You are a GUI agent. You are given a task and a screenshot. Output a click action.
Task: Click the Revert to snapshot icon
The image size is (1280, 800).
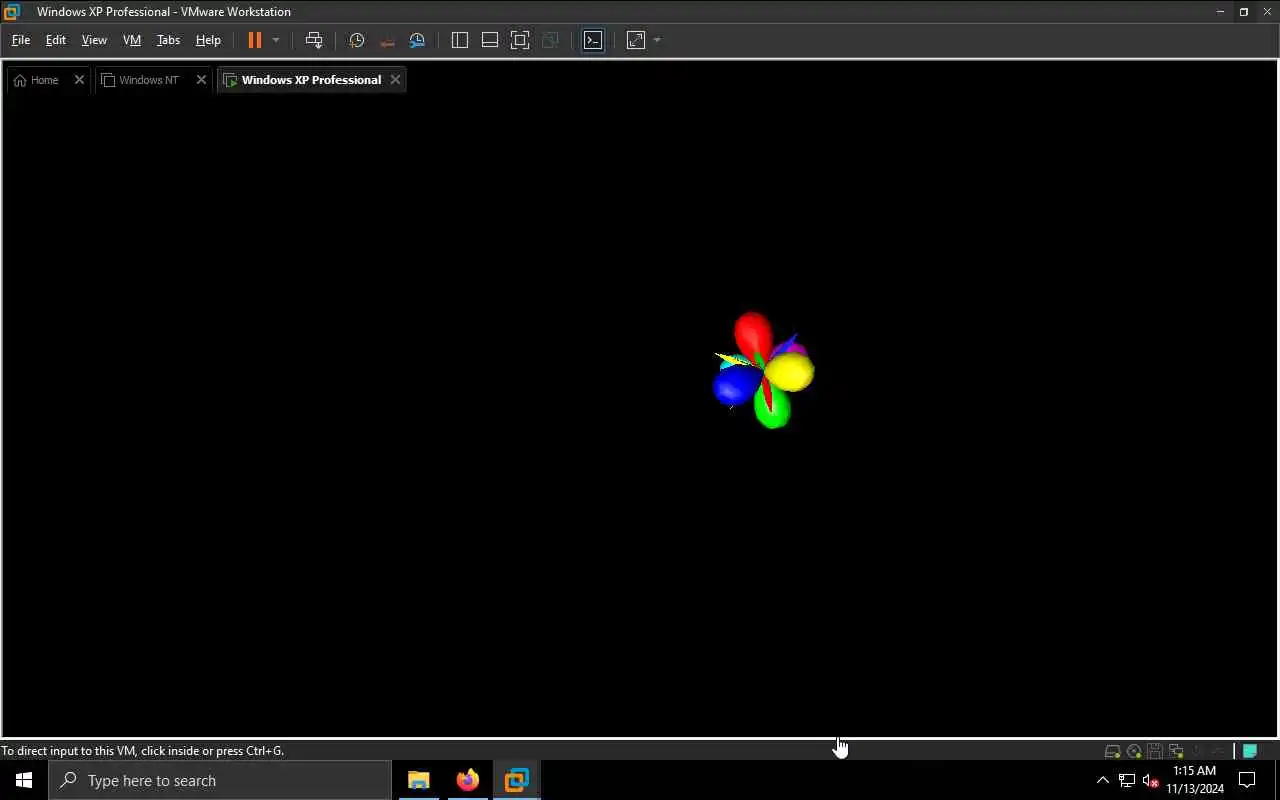click(387, 40)
